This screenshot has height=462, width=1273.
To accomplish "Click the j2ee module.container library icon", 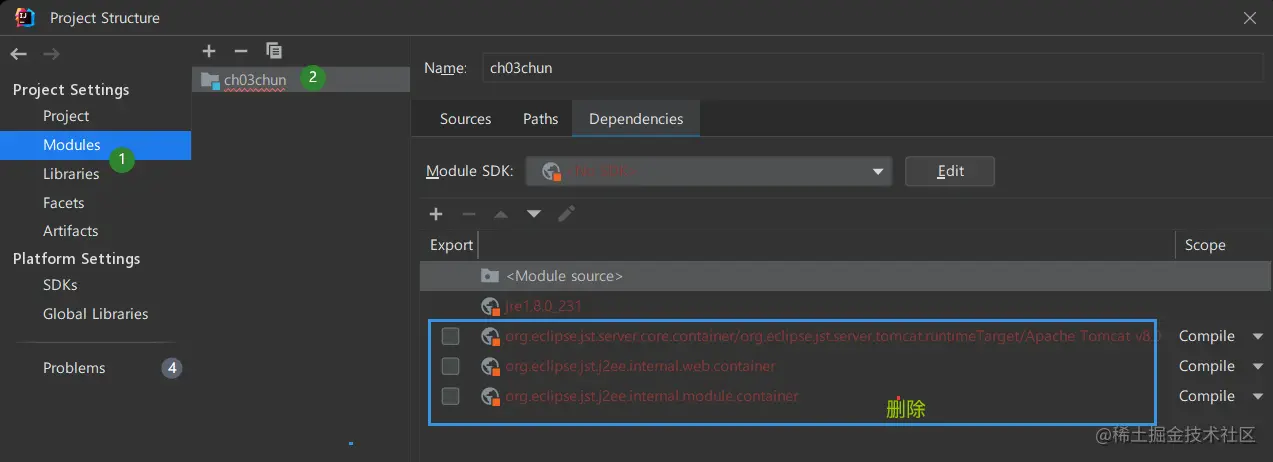I will point(490,397).
